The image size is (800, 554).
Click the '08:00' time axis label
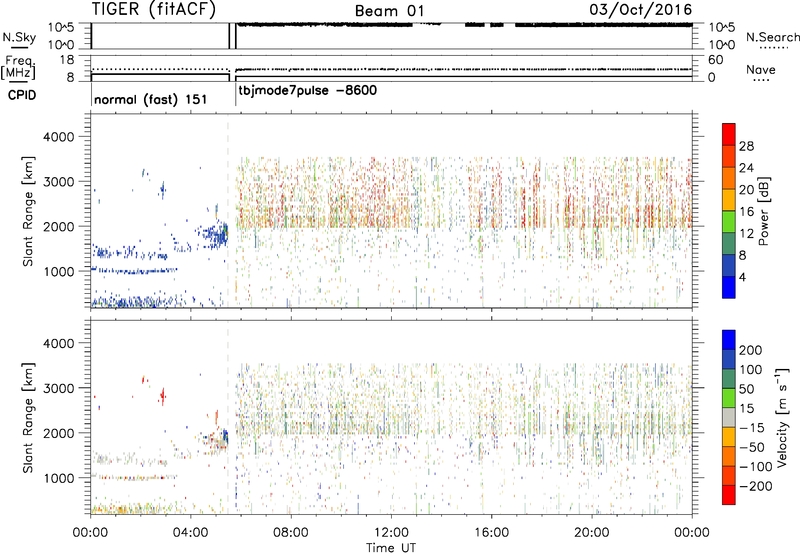click(291, 533)
